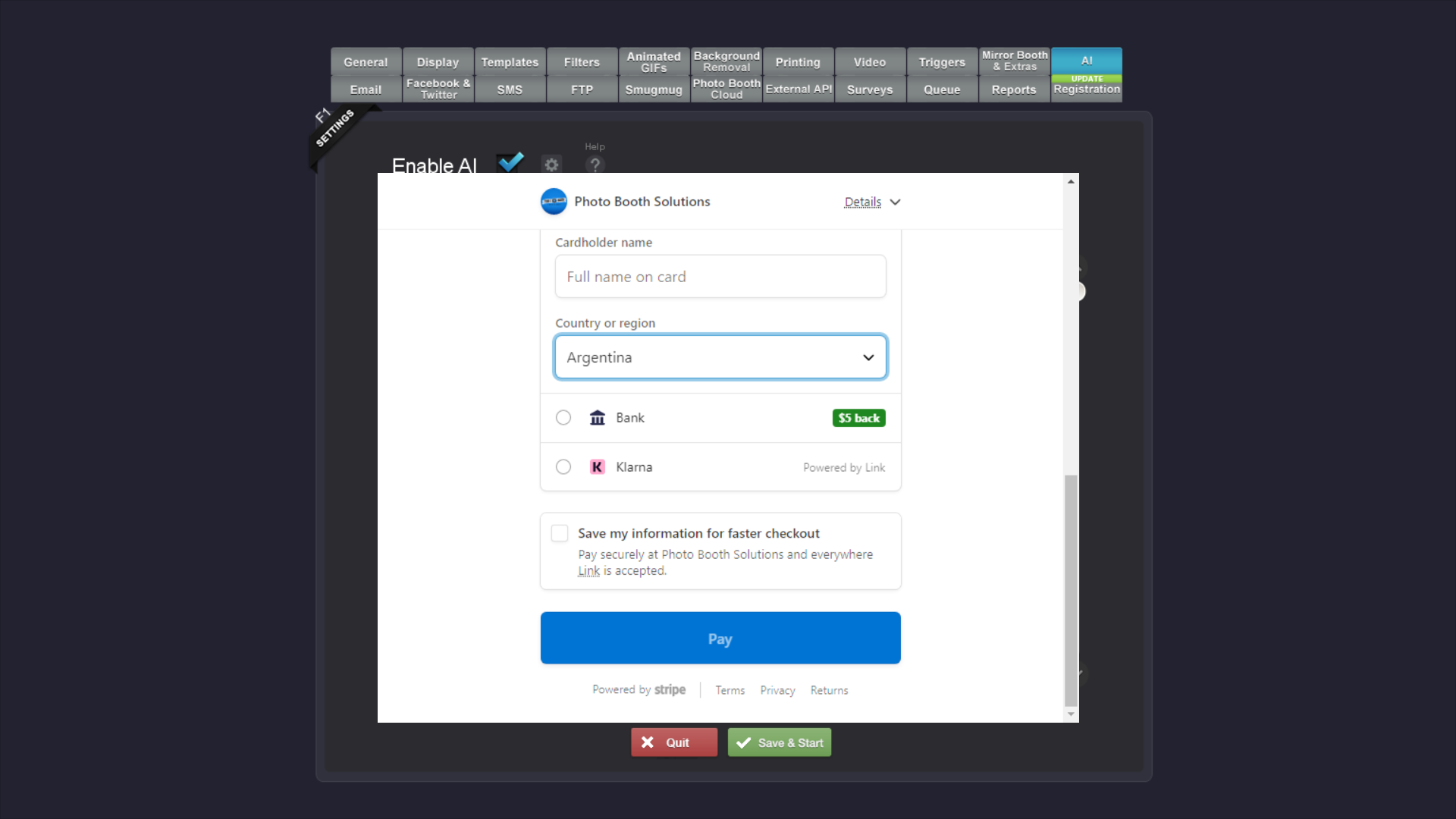The image size is (1456, 819).
Task: Click the scrollbar down arrow
Action: click(1071, 714)
